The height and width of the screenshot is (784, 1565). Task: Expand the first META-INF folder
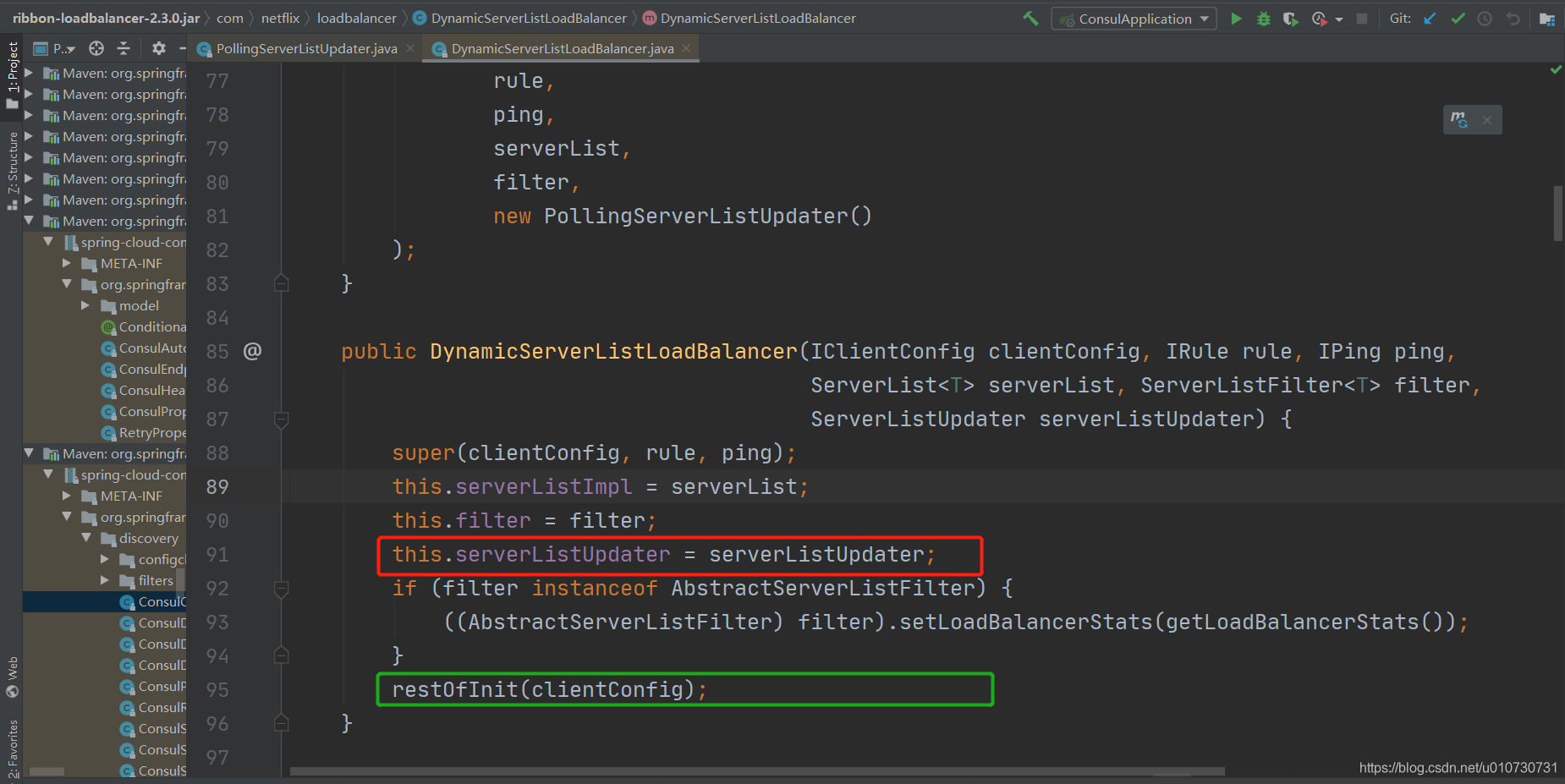(67, 263)
